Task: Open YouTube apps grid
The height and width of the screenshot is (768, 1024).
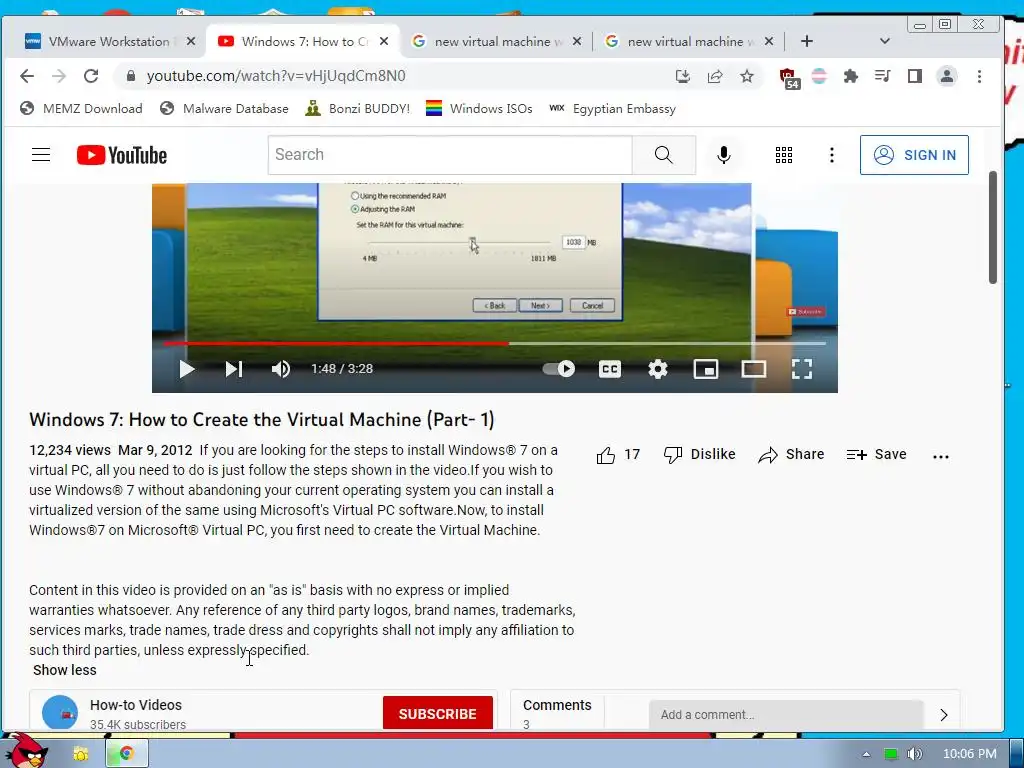Action: point(784,155)
